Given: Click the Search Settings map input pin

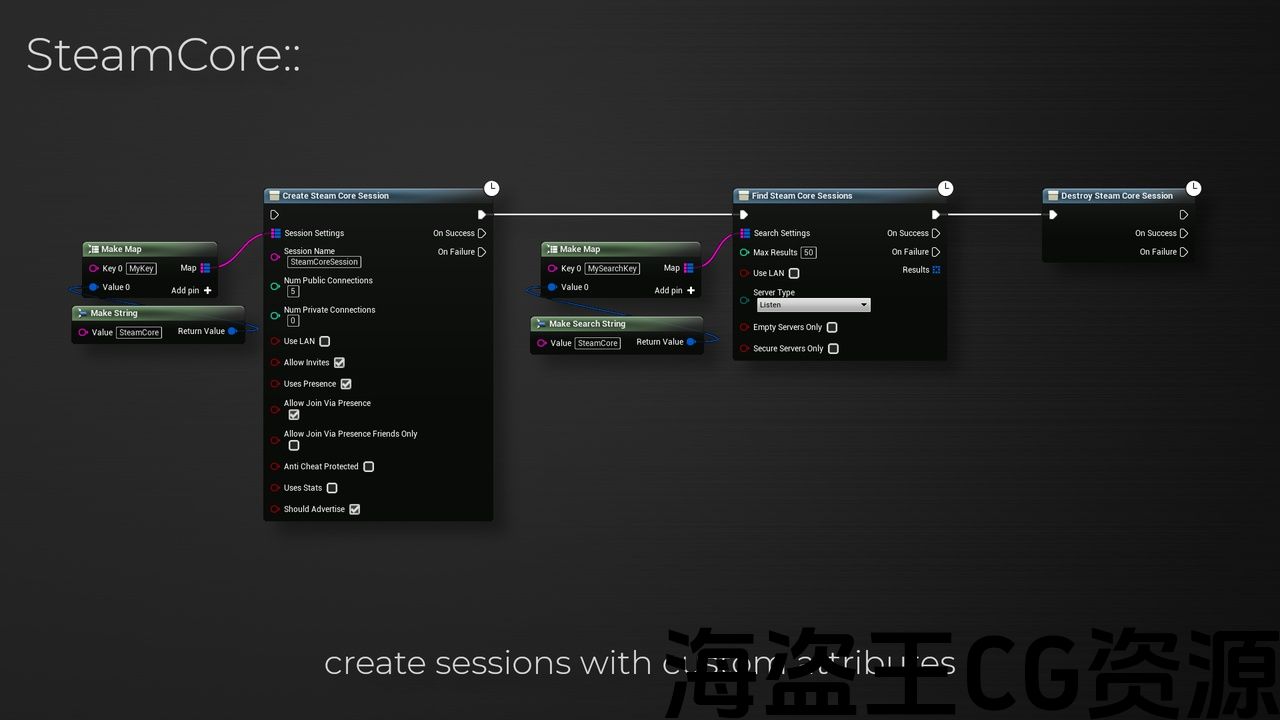Looking at the screenshot, I should click(744, 233).
